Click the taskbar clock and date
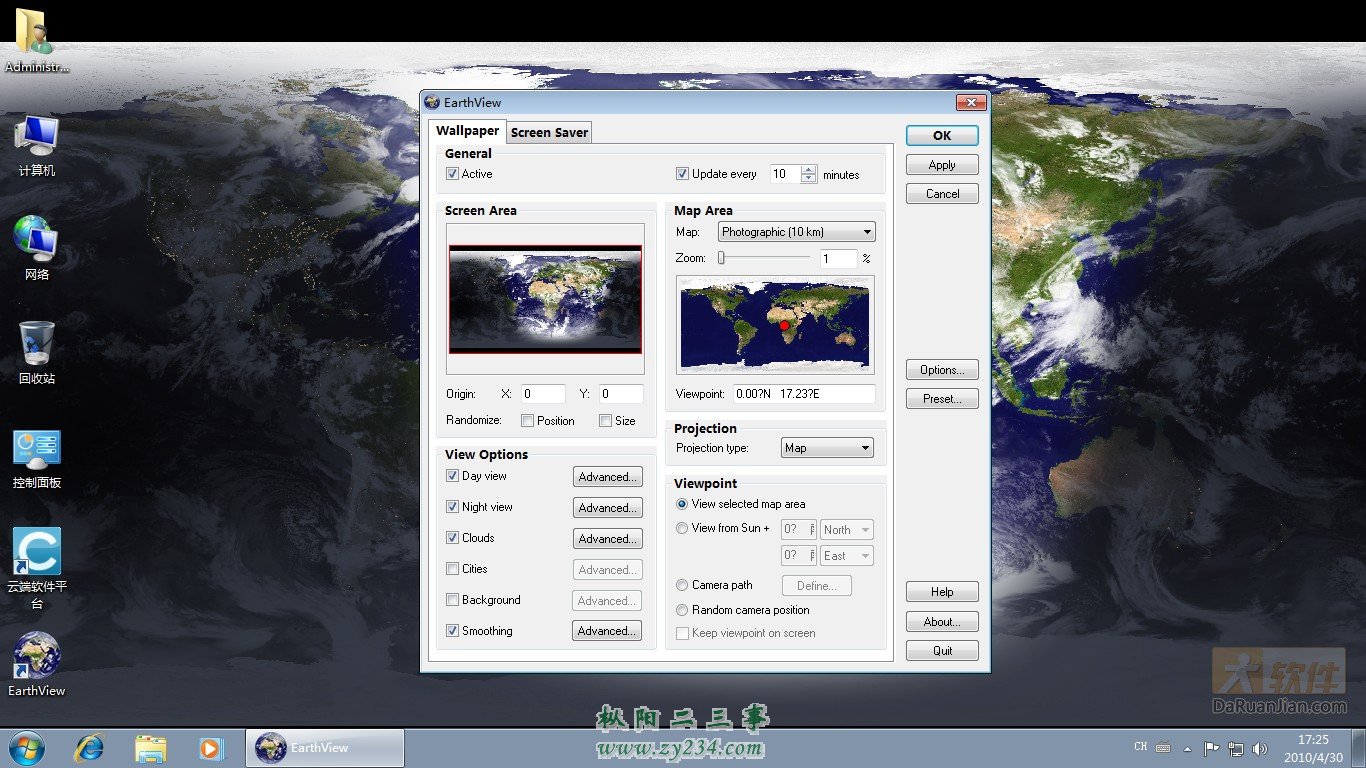Viewport: 1366px width, 768px height. coord(1313,748)
